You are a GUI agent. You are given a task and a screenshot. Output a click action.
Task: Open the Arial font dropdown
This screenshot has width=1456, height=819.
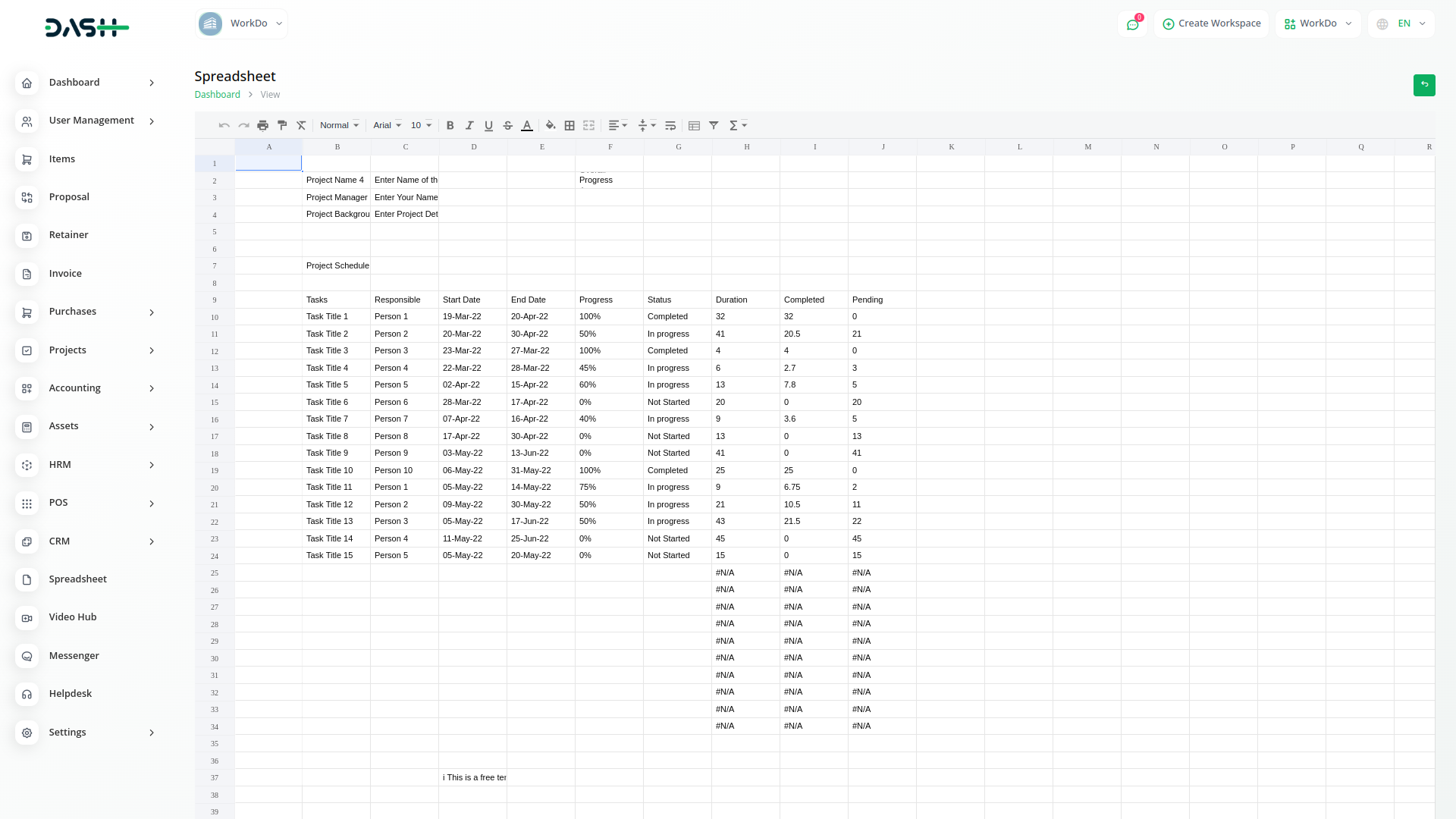click(x=387, y=126)
